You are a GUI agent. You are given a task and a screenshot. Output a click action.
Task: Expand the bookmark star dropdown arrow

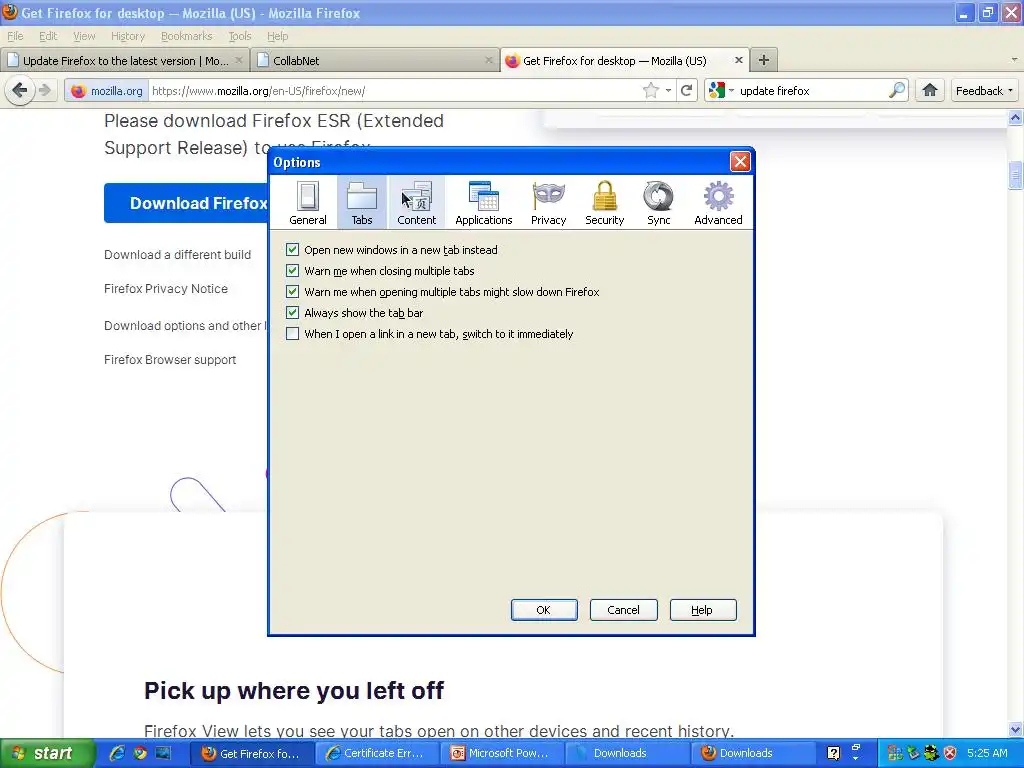pos(668,90)
